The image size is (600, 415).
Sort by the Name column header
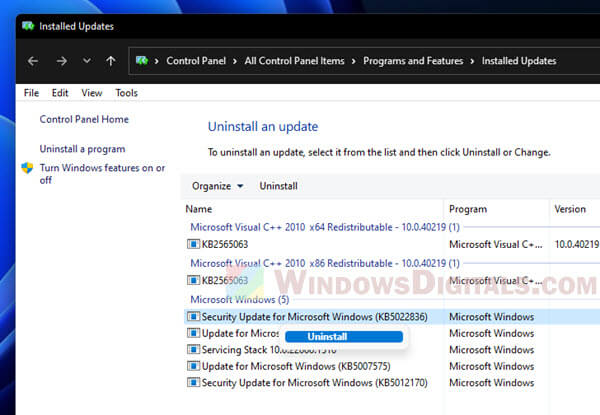coord(199,209)
